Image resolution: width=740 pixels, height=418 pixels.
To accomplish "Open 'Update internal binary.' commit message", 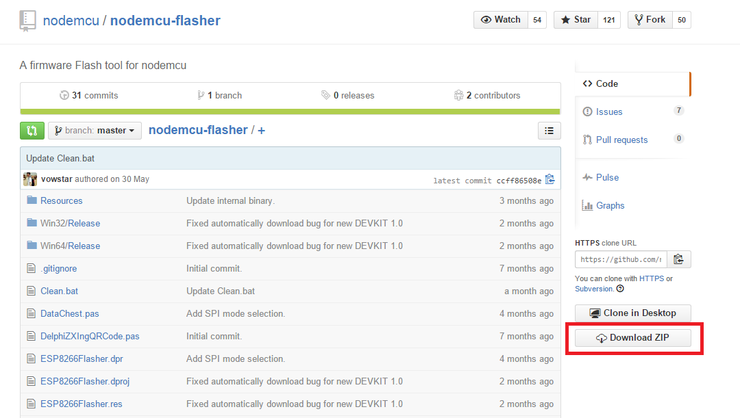I will pyautogui.click(x=230, y=201).
